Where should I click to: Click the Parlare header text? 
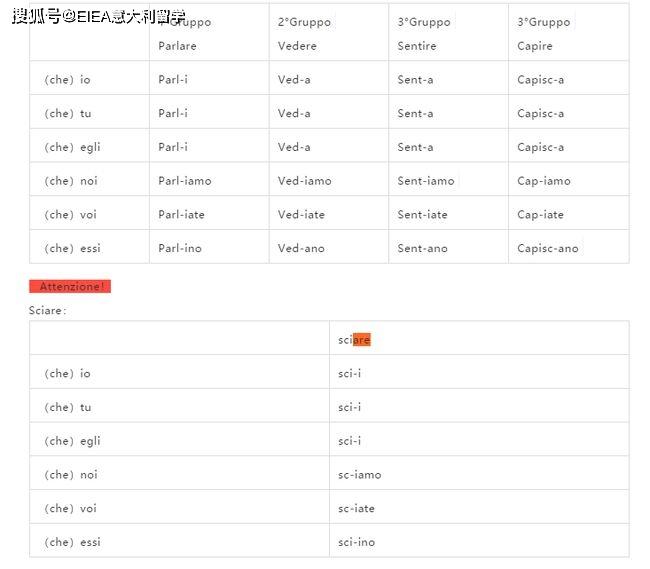pos(177,46)
